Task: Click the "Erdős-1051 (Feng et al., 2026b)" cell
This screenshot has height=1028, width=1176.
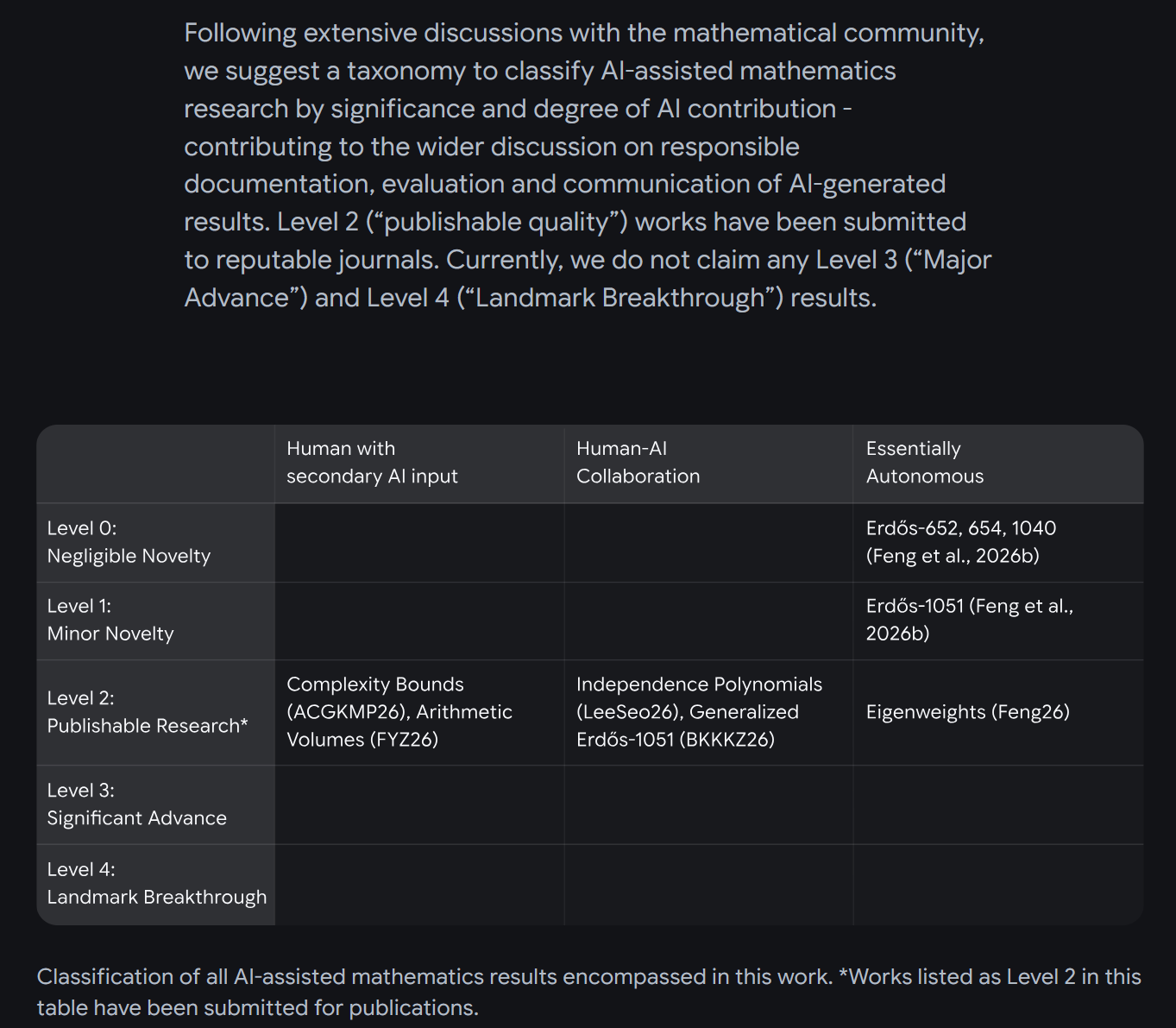Action: click(969, 620)
